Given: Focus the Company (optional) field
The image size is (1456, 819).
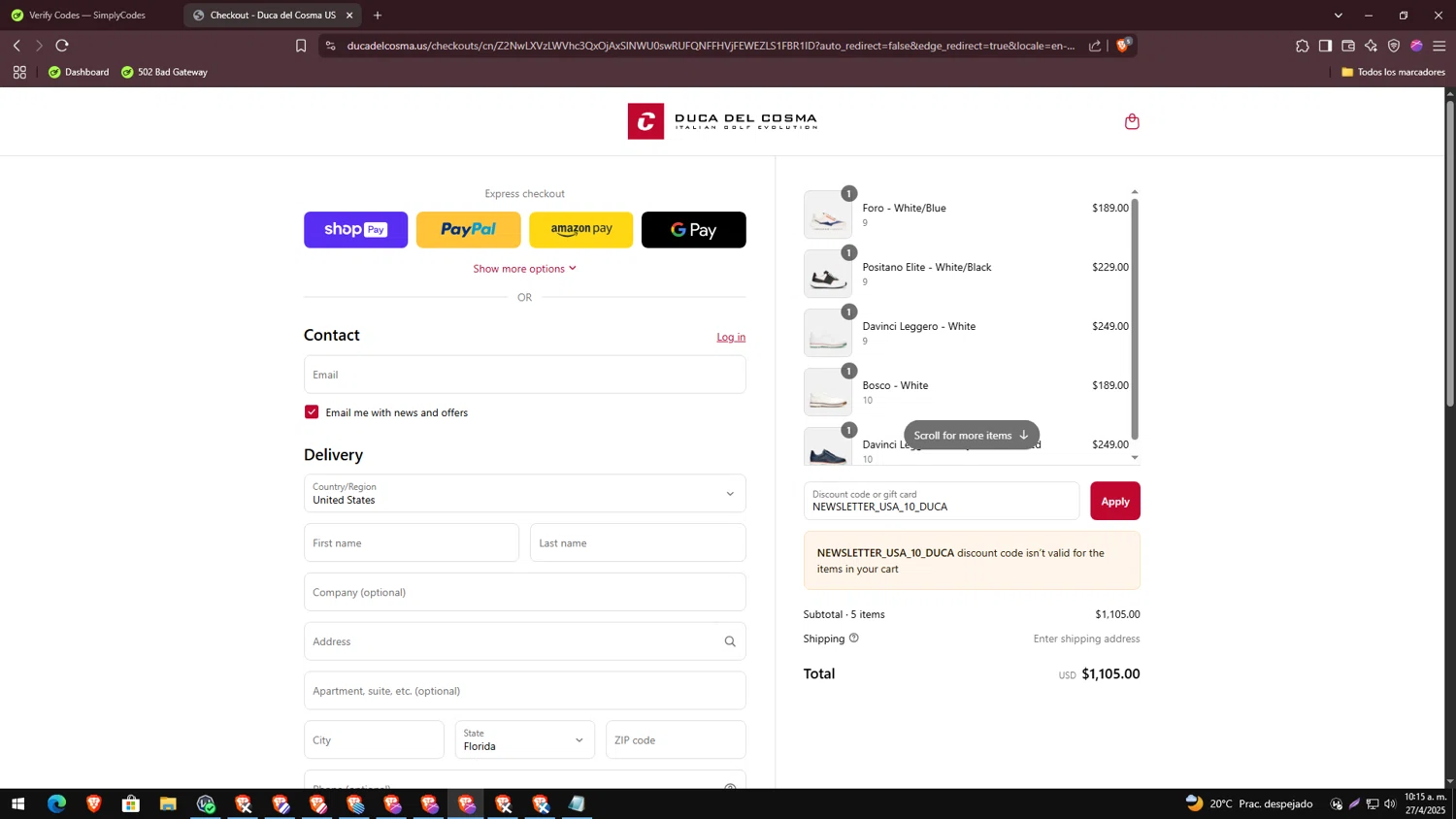Looking at the screenshot, I should pos(524,592).
